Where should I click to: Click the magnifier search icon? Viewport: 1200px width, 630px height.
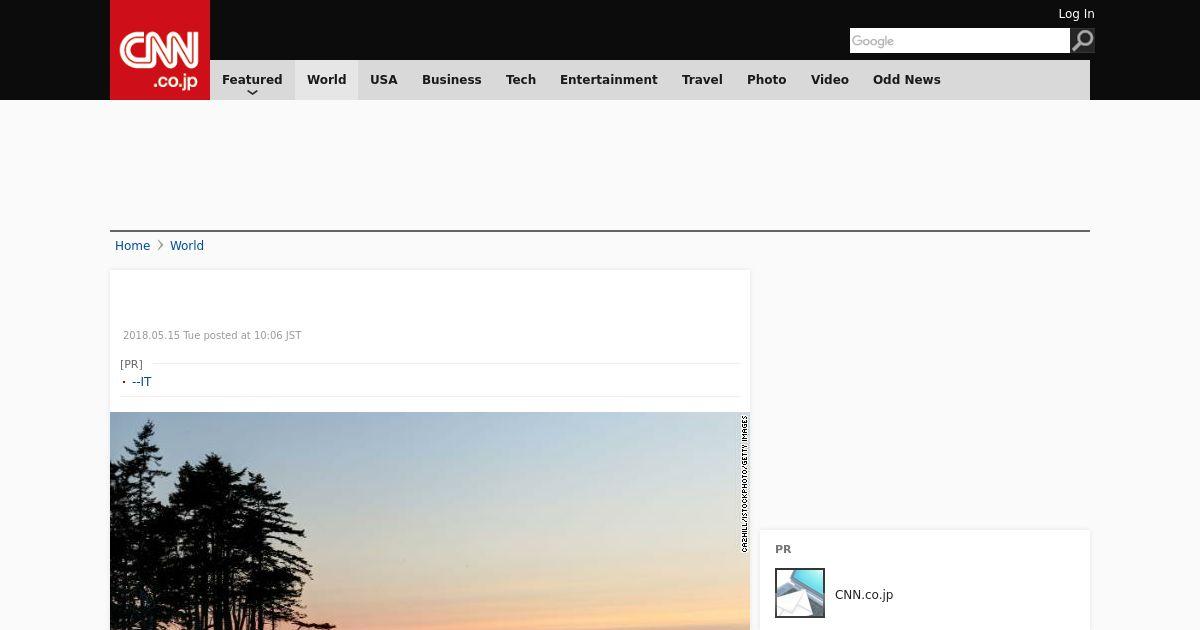click(1083, 40)
